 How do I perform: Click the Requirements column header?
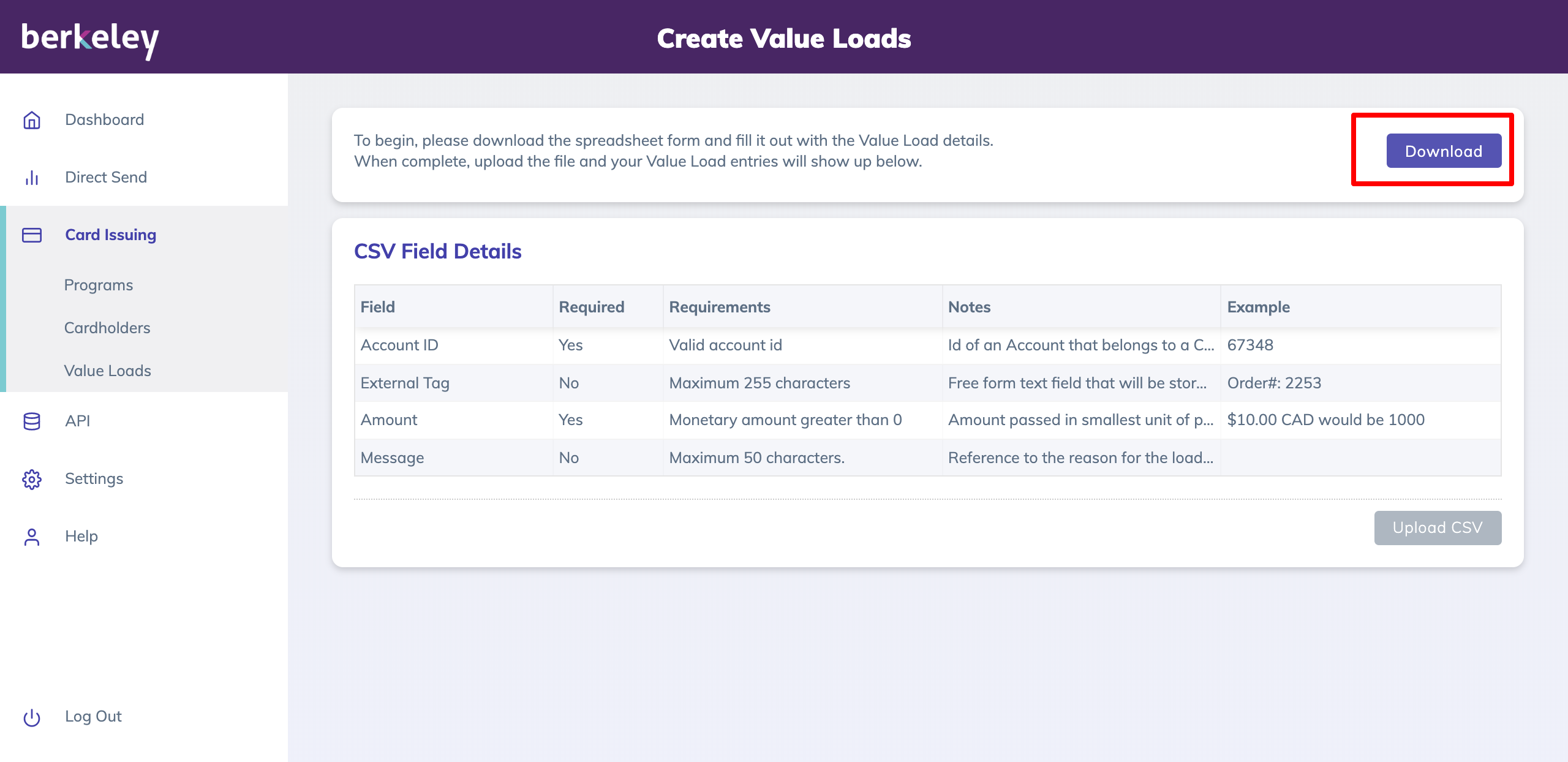click(720, 307)
